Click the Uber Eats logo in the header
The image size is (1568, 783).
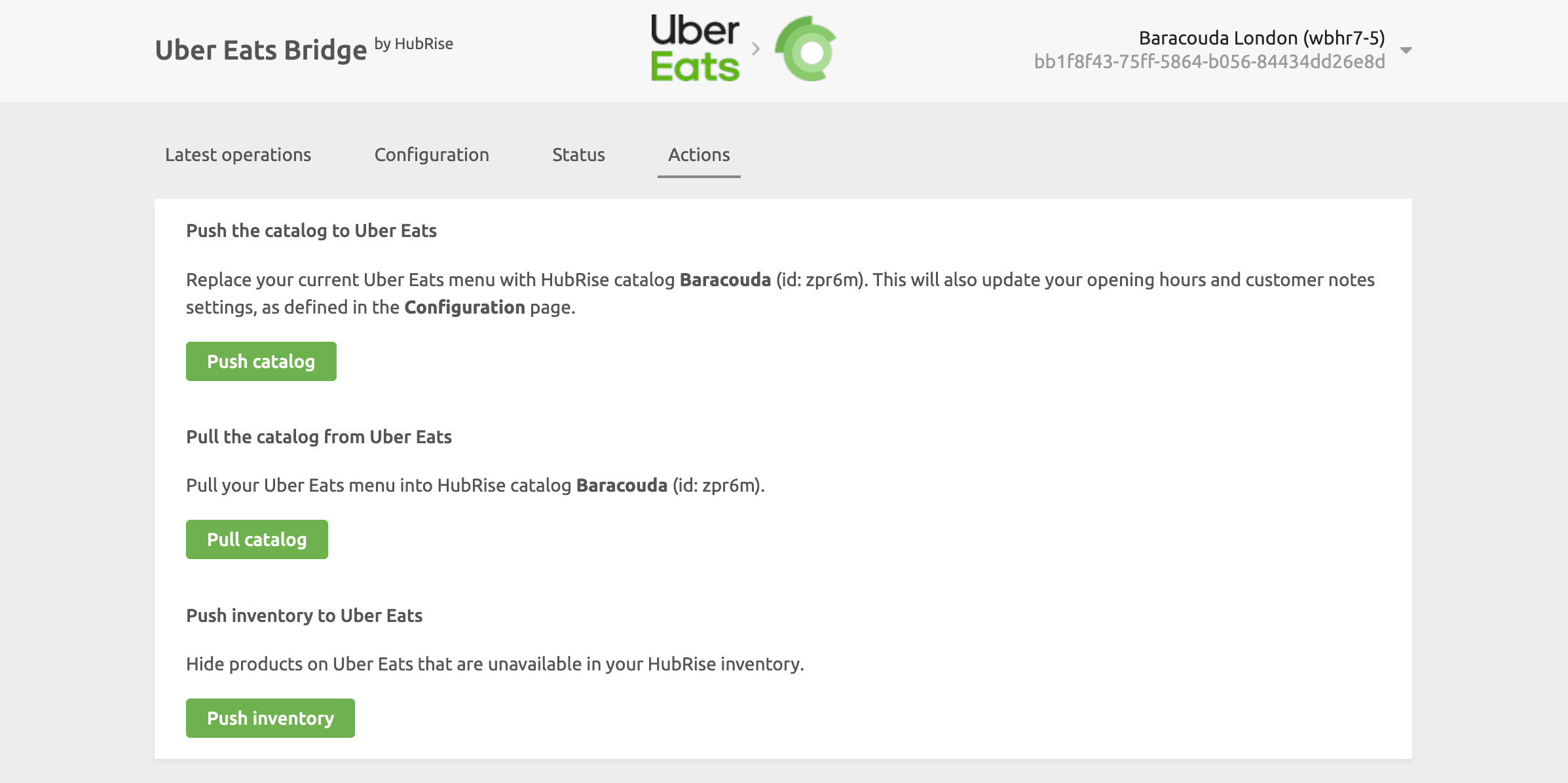pyautogui.click(x=695, y=49)
